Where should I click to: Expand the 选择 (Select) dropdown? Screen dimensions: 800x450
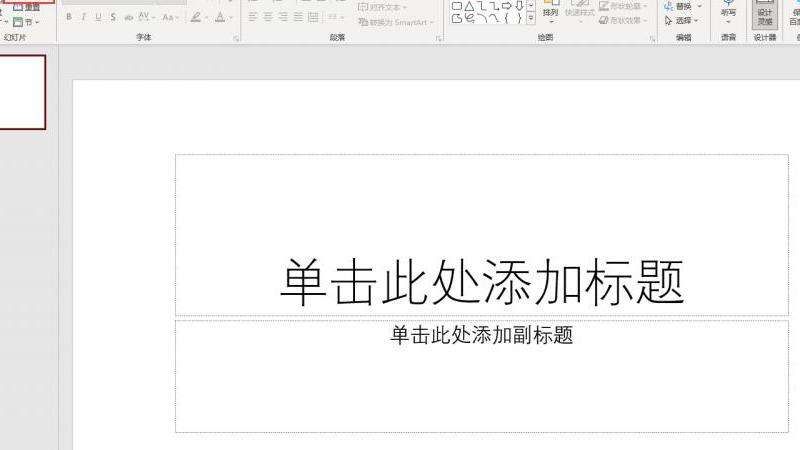682,20
